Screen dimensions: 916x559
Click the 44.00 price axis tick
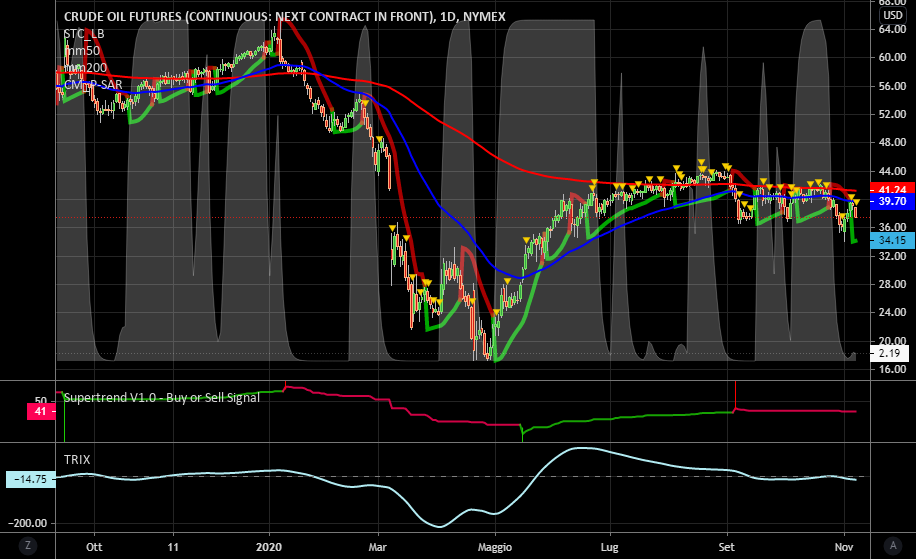tap(893, 171)
